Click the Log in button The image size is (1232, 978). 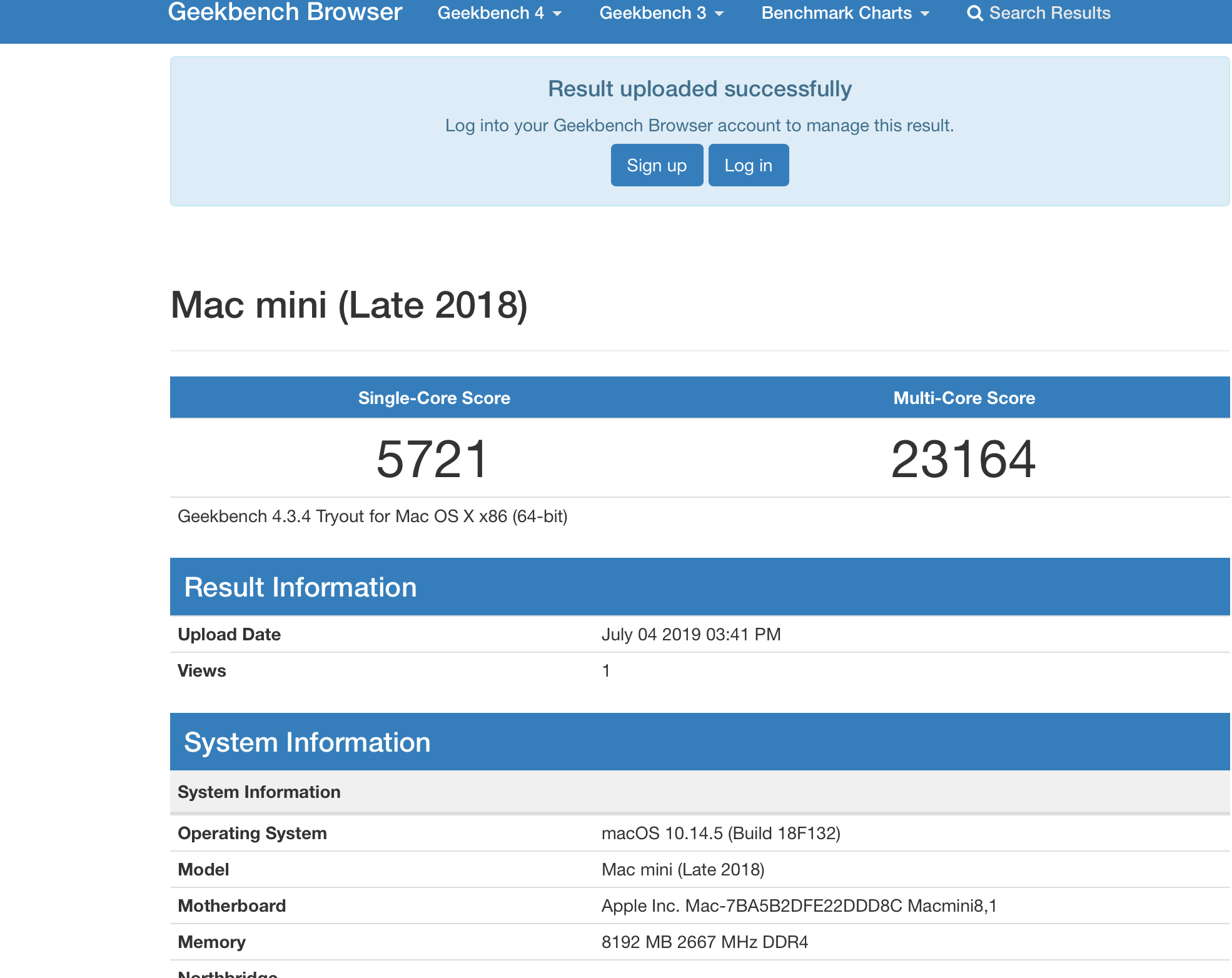coord(749,165)
